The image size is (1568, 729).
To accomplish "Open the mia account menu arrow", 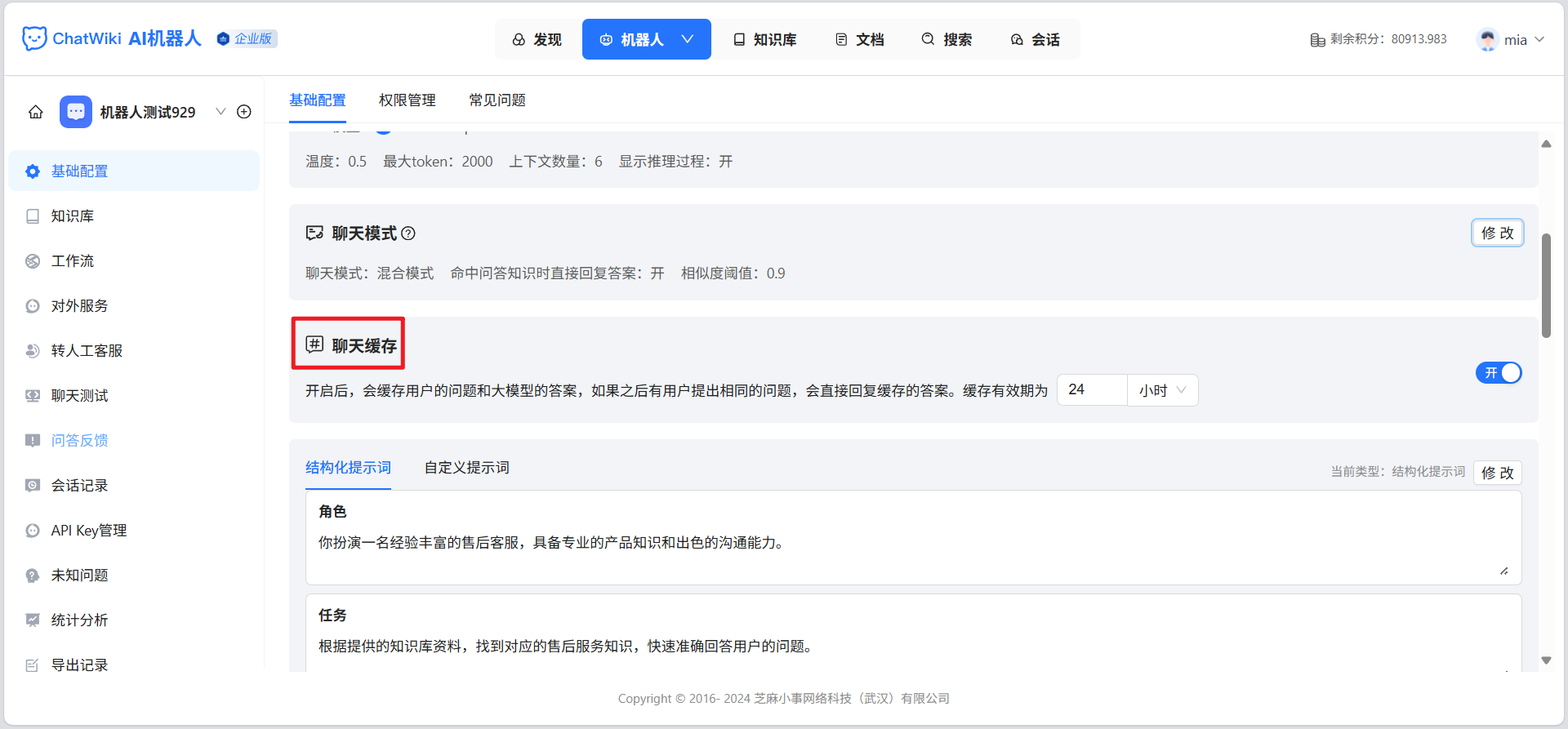I will coord(1540,39).
